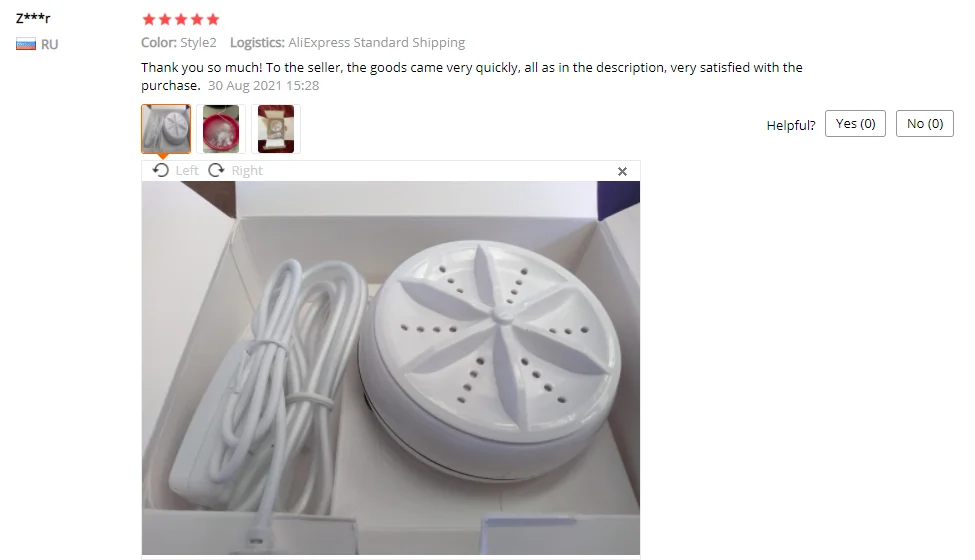975x560 pixels.
Task: Select the first washer thumbnail
Action: point(165,129)
